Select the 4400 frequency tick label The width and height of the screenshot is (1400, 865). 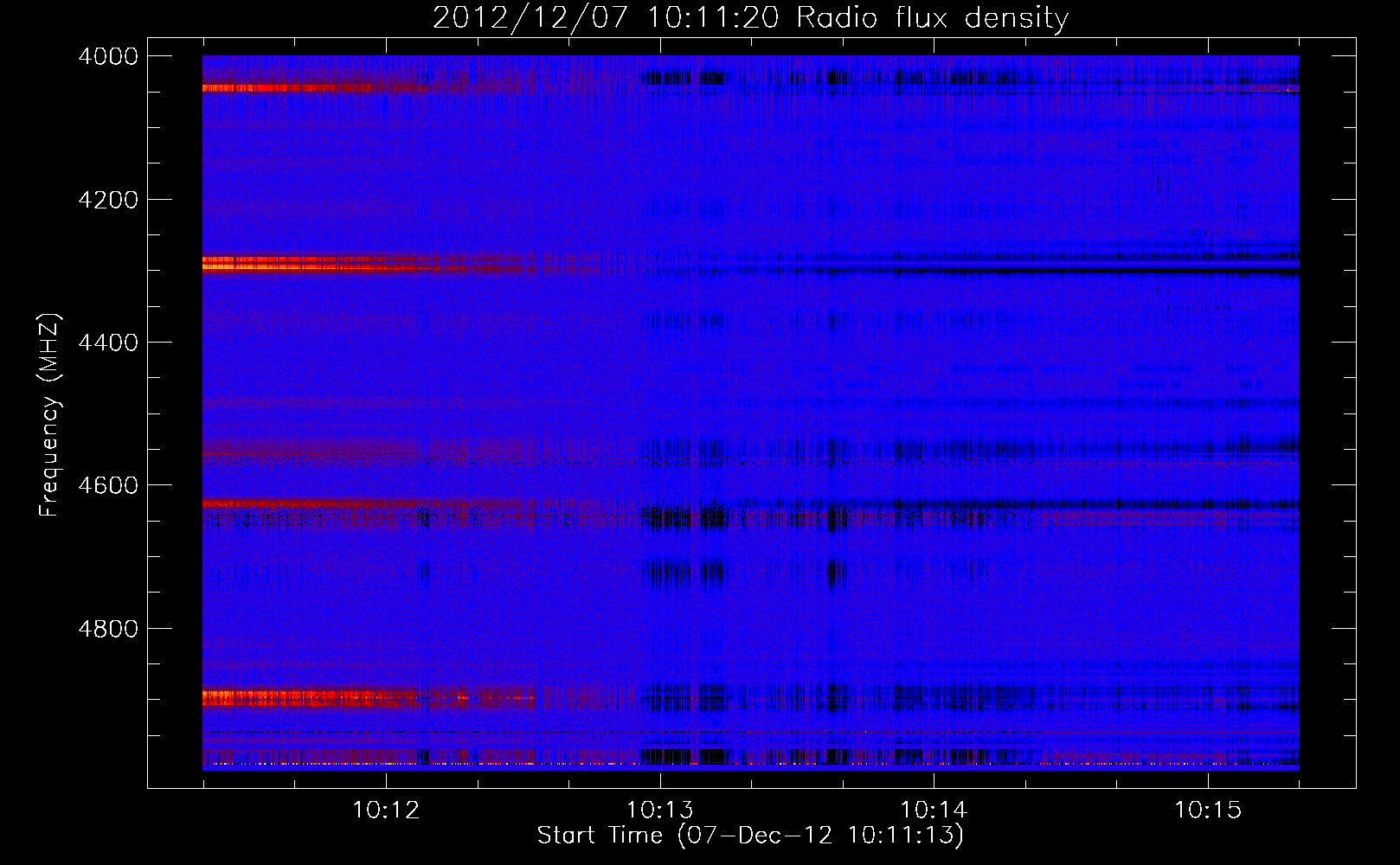click(108, 343)
